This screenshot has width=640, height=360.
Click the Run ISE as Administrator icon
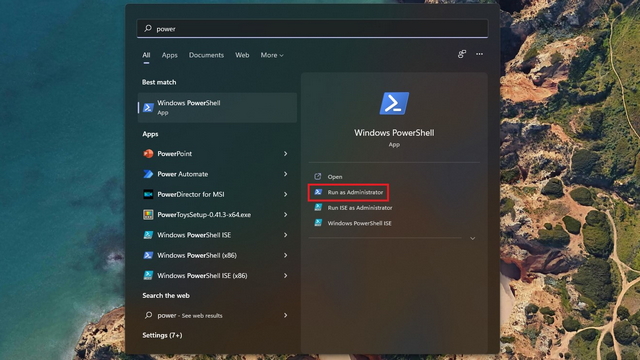click(x=318, y=207)
